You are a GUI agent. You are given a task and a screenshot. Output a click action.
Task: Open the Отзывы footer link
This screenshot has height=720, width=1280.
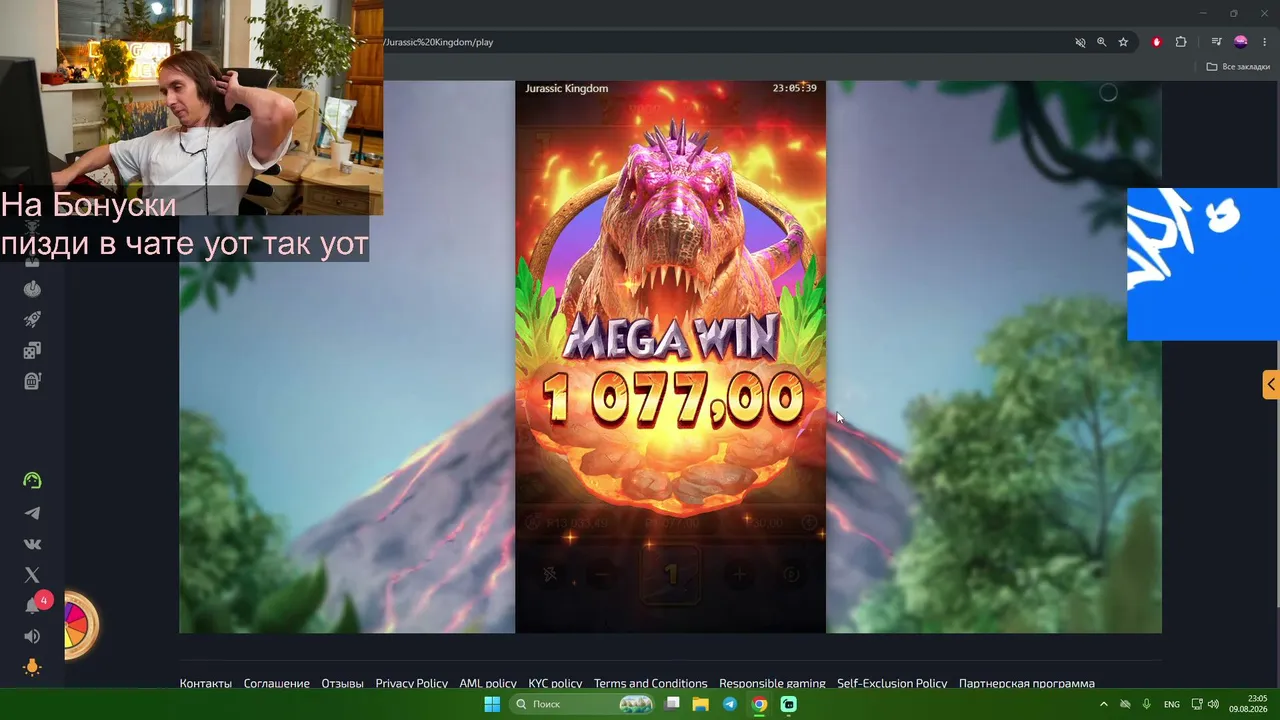click(x=342, y=684)
